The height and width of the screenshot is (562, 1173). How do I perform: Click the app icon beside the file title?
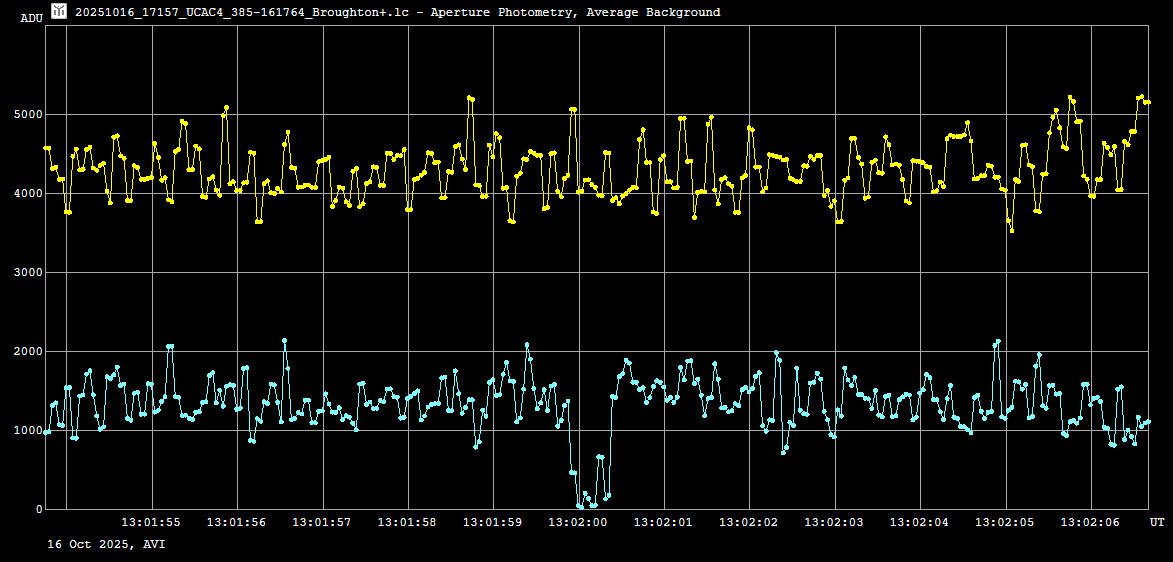point(59,12)
